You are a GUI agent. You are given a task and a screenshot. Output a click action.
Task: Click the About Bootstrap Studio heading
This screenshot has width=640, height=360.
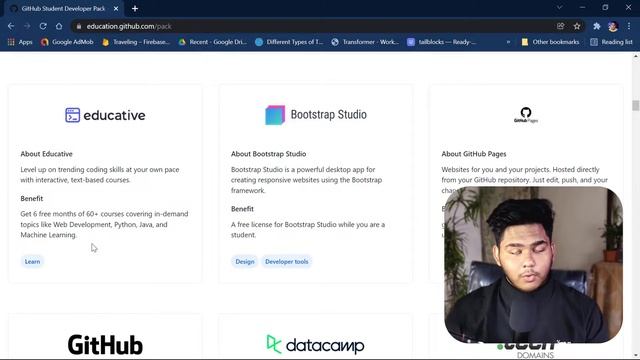[269, 154]
